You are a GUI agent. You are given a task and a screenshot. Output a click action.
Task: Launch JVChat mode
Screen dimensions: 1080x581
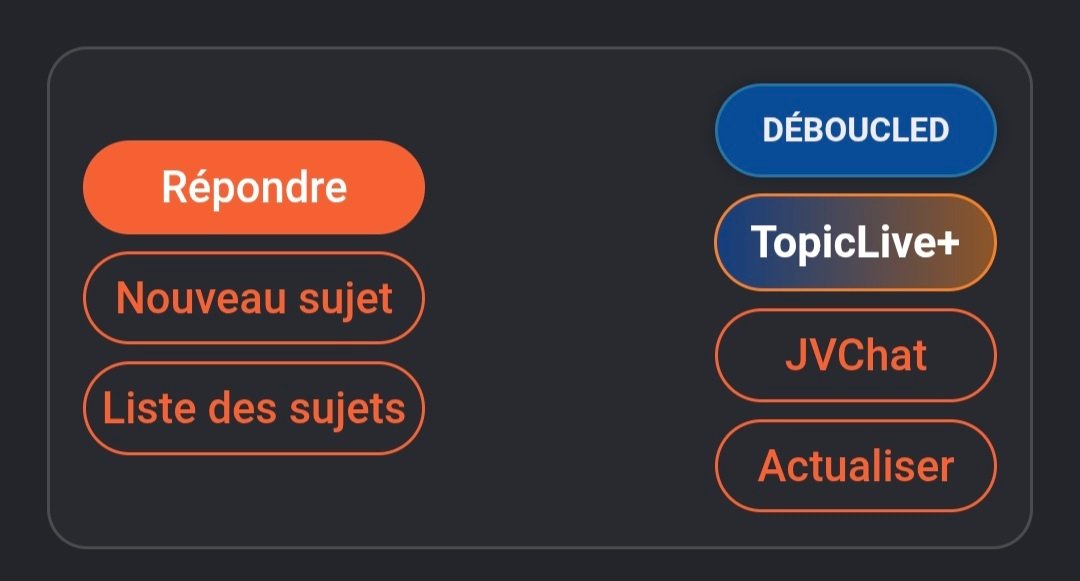pyautogui.click(x=856, y=355)
